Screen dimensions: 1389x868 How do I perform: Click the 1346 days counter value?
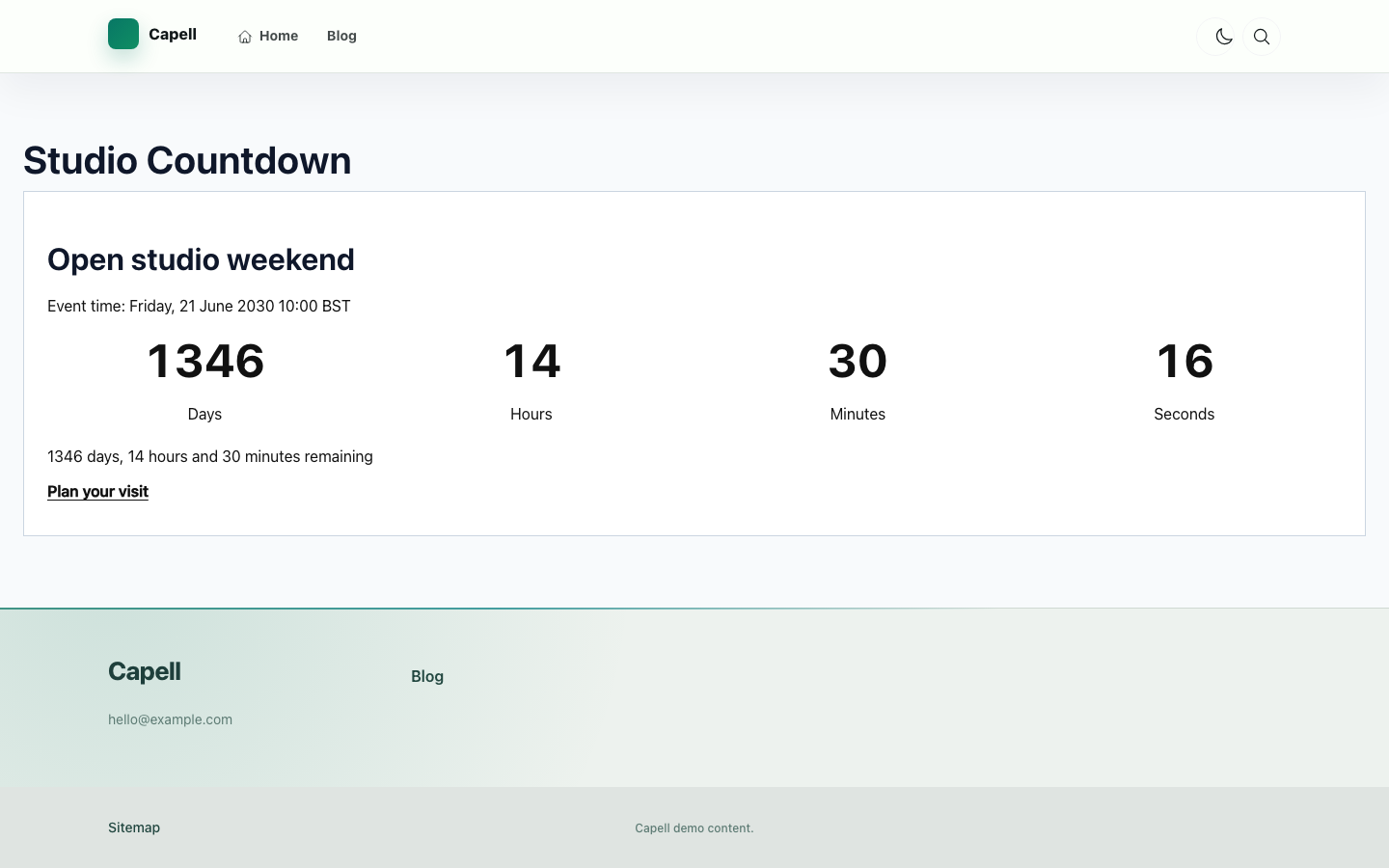point(205,361)
